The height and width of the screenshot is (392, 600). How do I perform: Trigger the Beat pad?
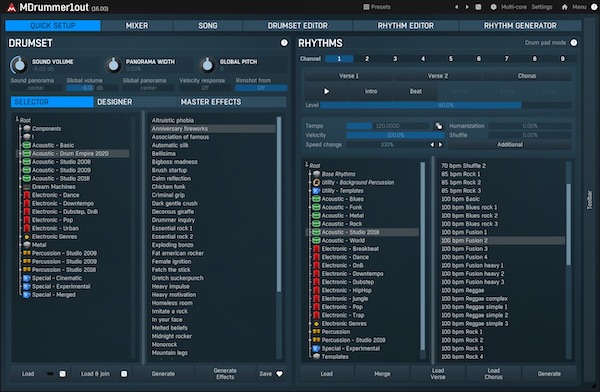416,91
